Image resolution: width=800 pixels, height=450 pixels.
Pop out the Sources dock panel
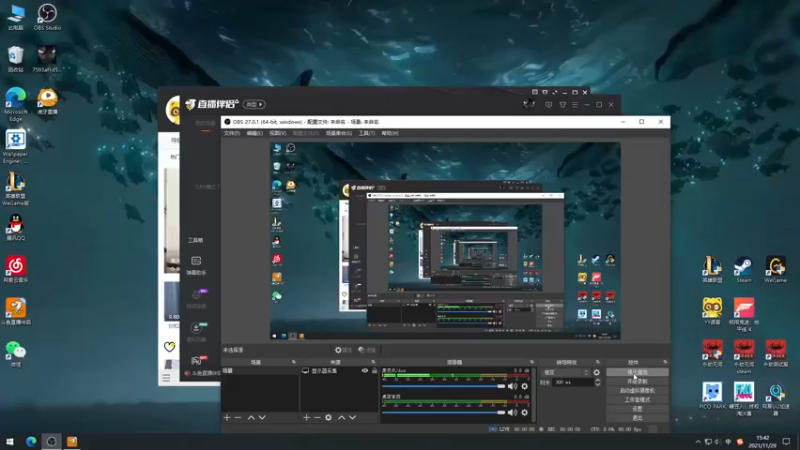point(373,362)
